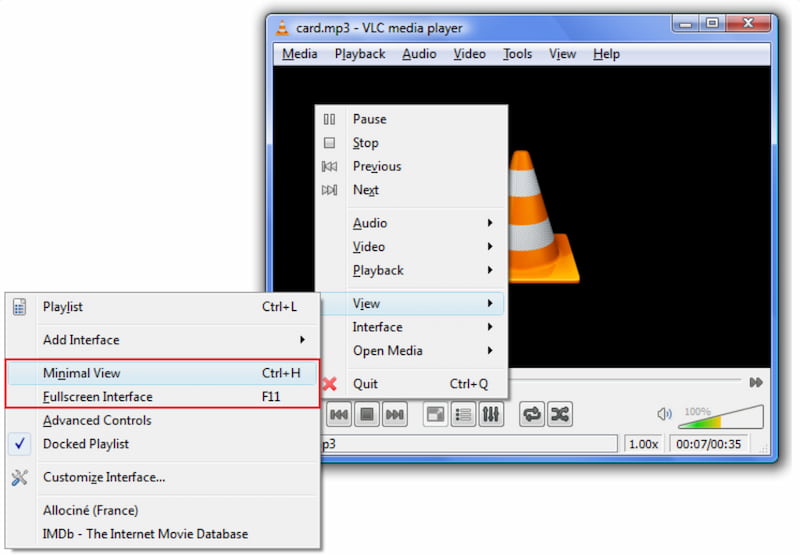This screenshot has width=800, height=555.
Task: Click the Customize Interface tools icon
Action: click(x=19, y=477)
